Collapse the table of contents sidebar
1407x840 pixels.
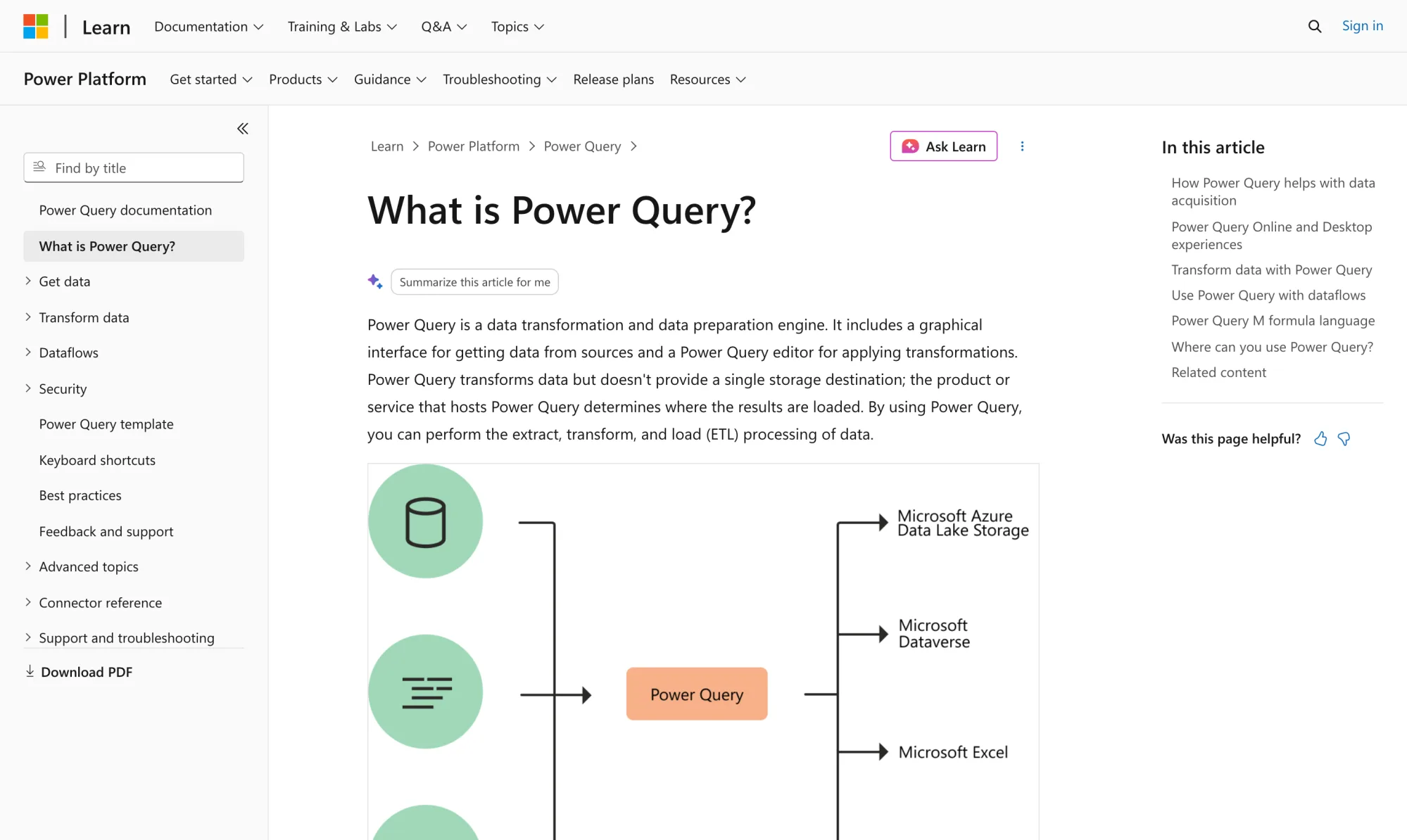tap(243, 129)
